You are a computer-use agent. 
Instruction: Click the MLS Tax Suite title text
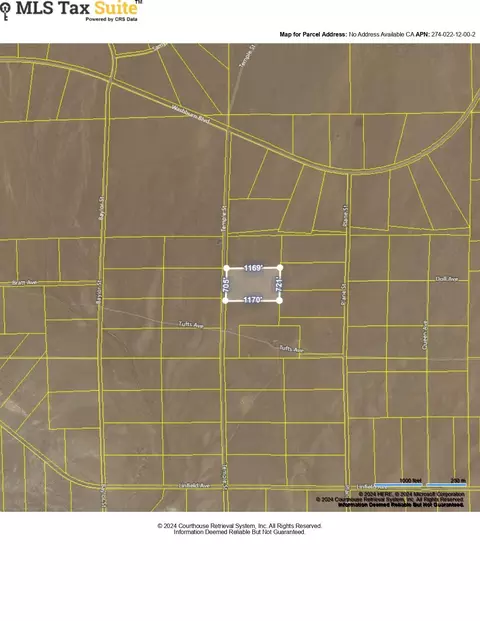pos(78,8)
